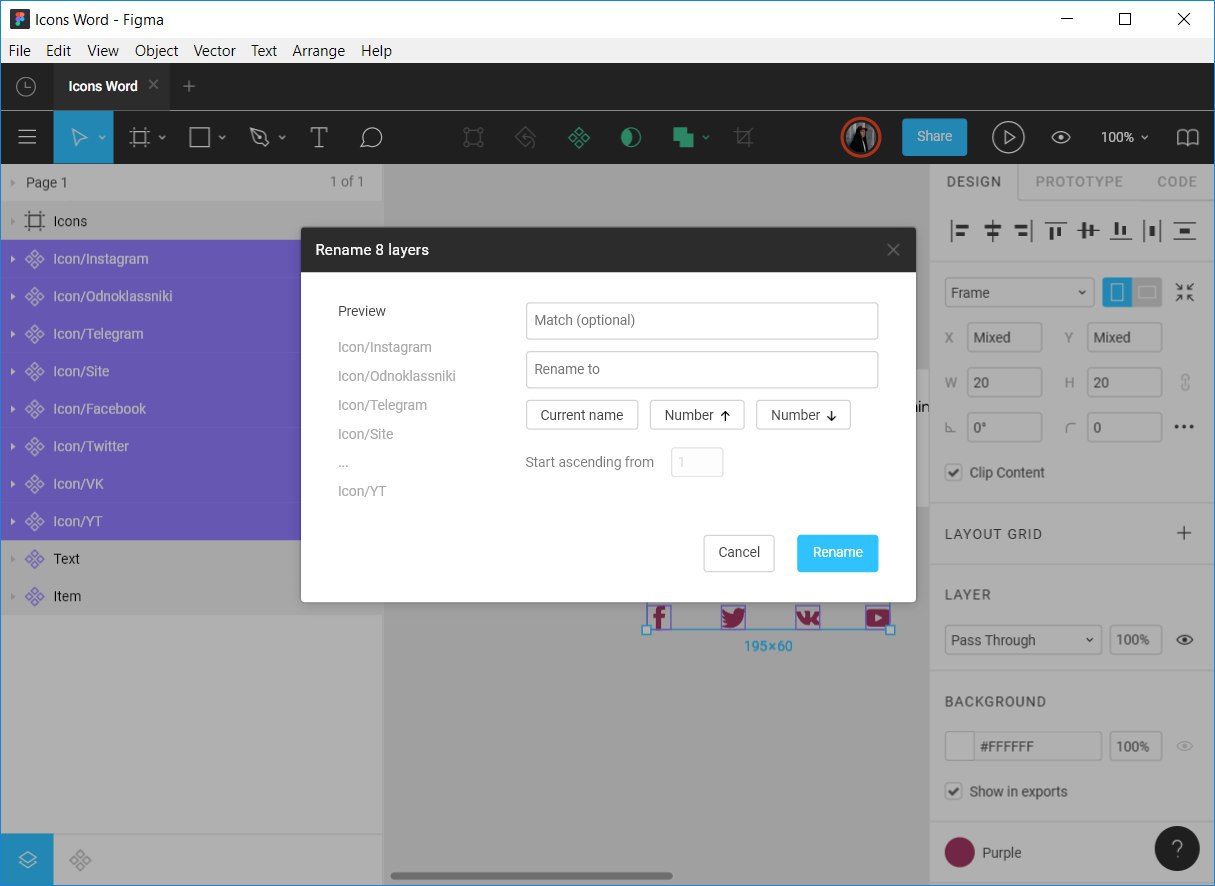
Task: Open the Move tool options arrow
Action: [102, 138]
